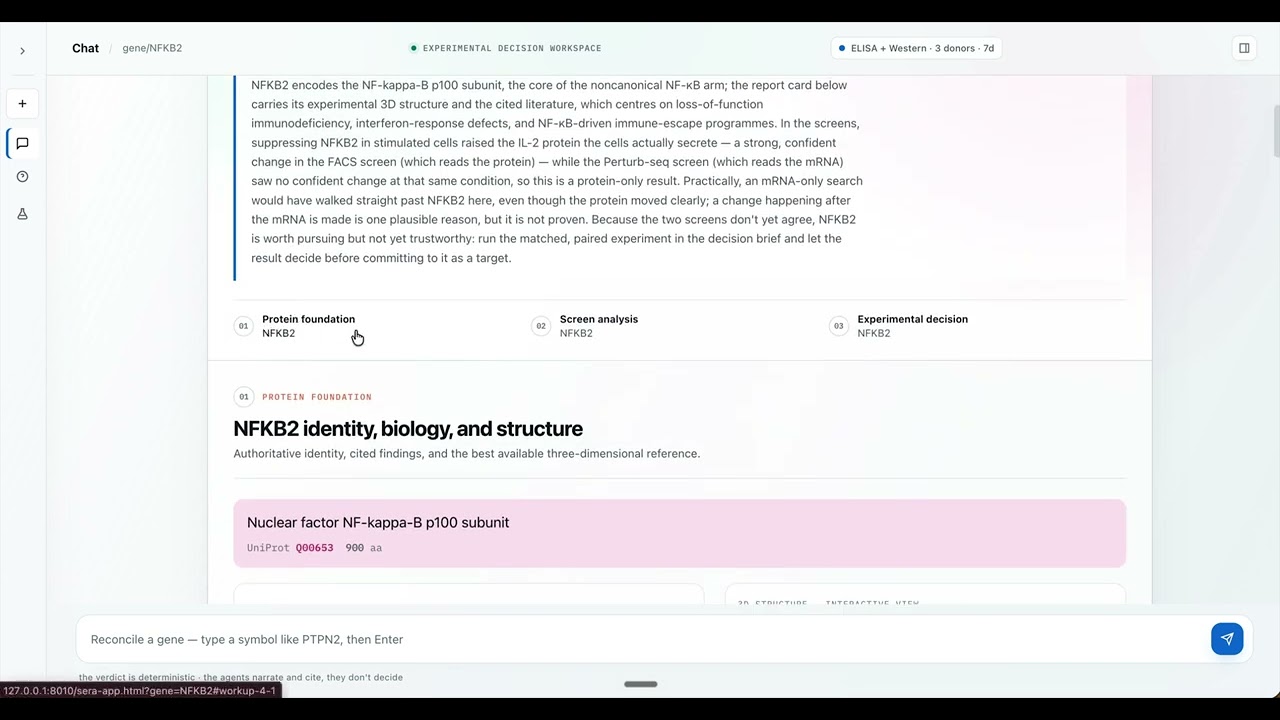Viewport: 1280px width, 720px height.
Task: Open the ELISA + Western assay pill
Action: coord(916,48)
